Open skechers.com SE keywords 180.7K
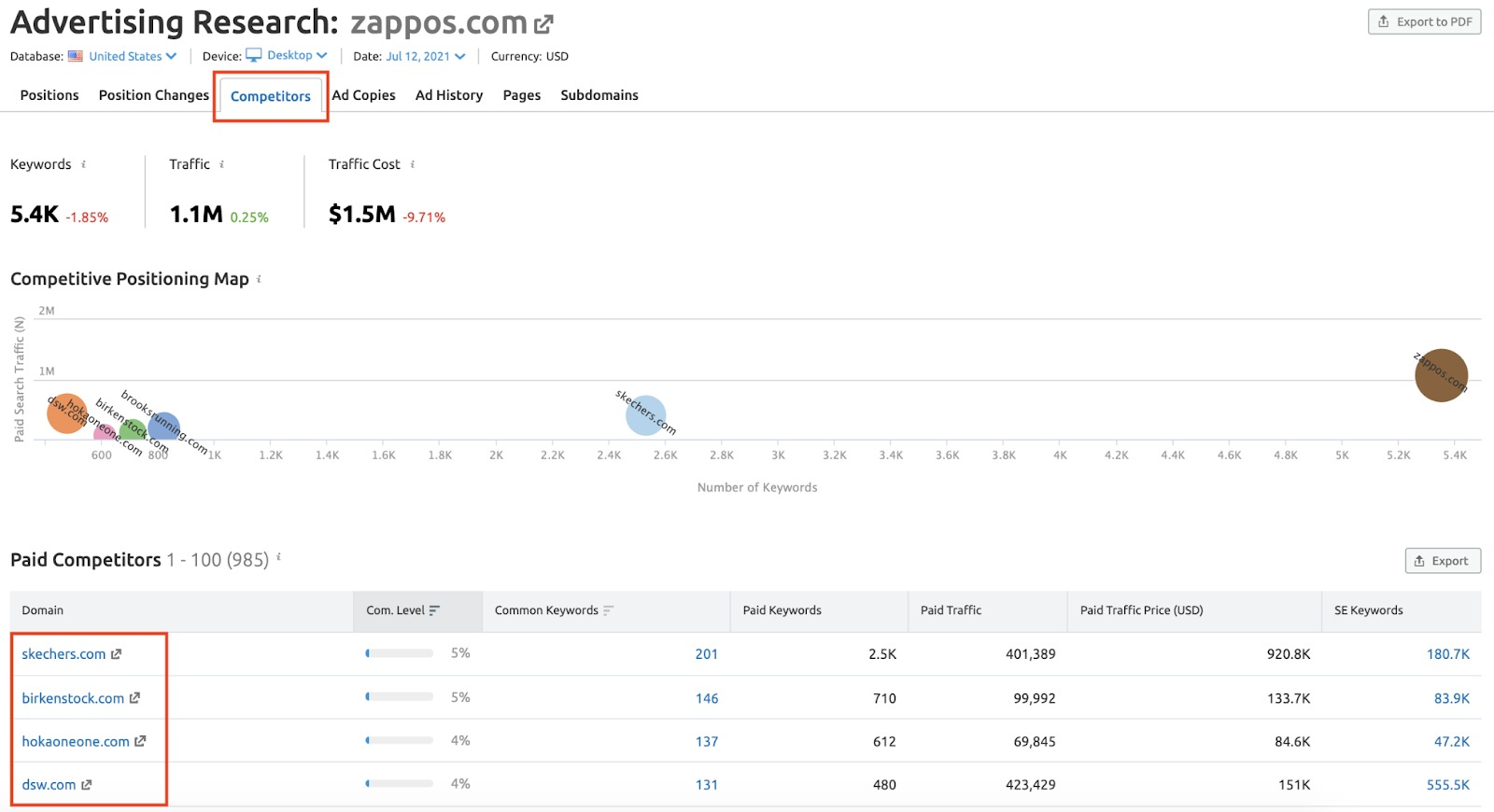1494x812 pixels. click(1448, 654)
